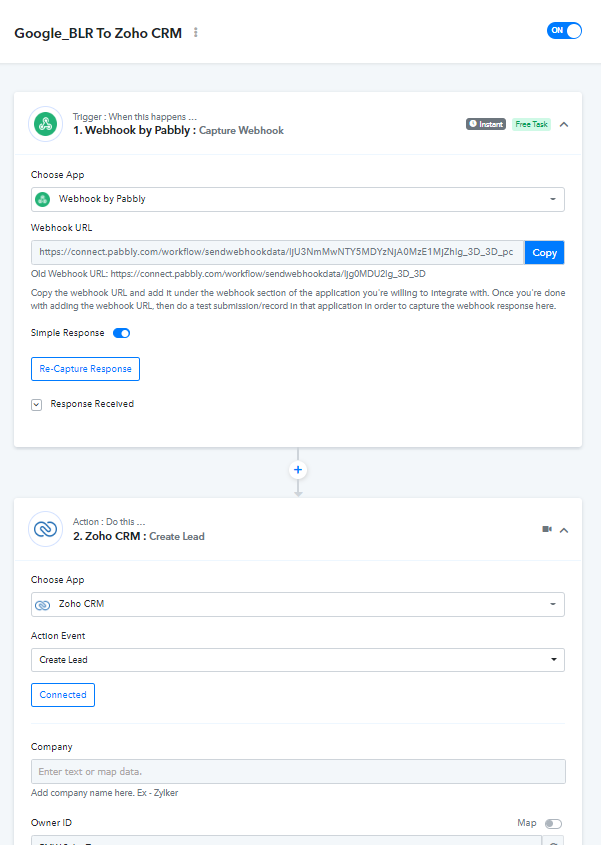The height and width of the screenshot is (845, 601).
Task: Click the plus icon to add step
Action: [298, 470]
